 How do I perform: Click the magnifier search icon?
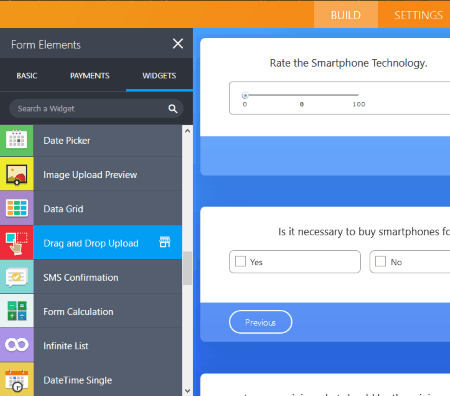click(x=173, y=109)
